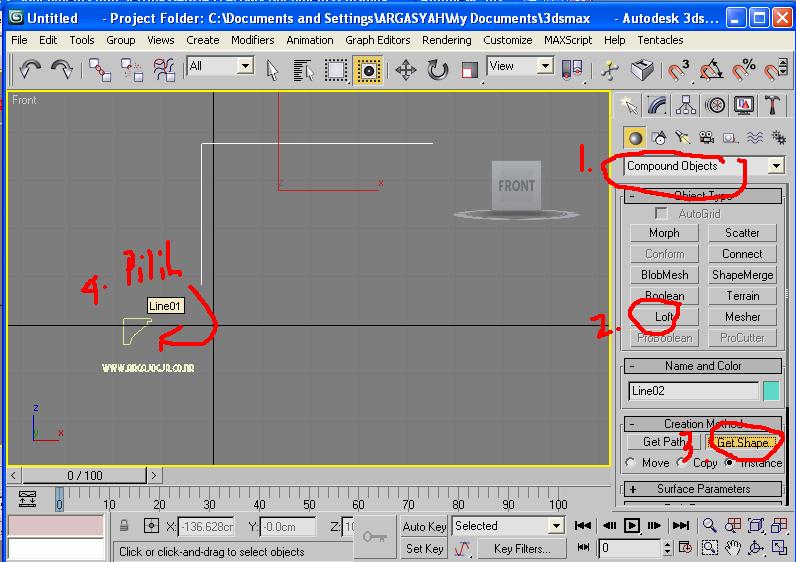Open the Motion command panel tab
Screen dimensions: 796x562
click(x=715, y=106)
